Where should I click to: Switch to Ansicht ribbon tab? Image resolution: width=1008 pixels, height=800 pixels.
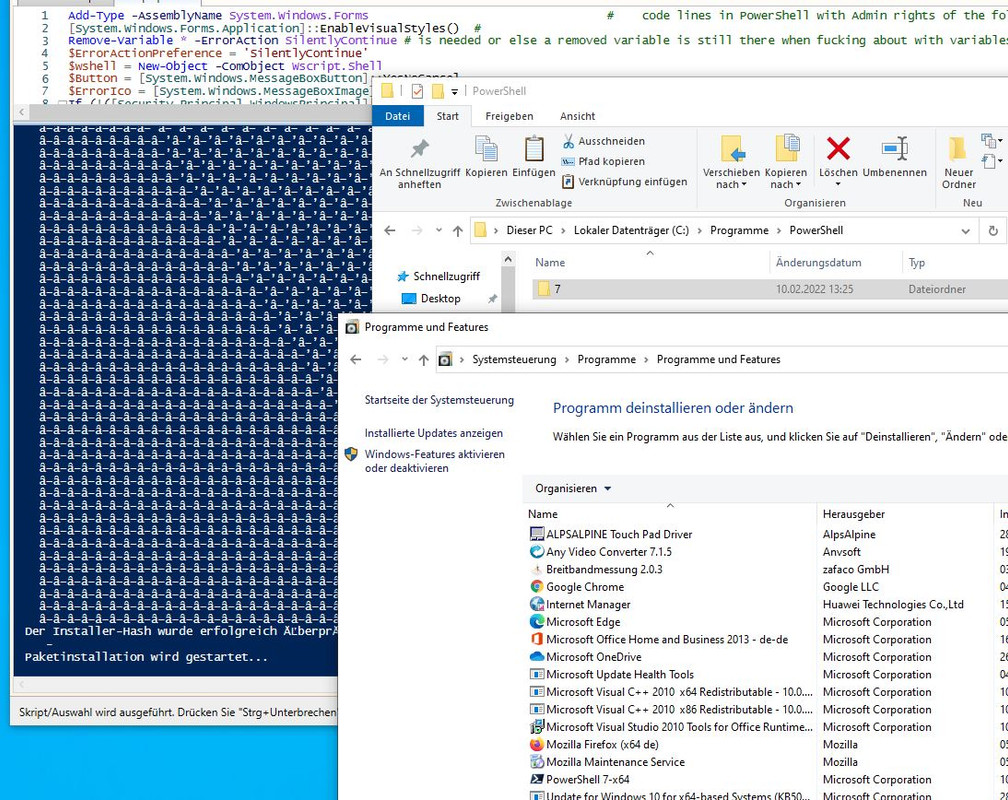pyautogui.click(x=577, y=116)
